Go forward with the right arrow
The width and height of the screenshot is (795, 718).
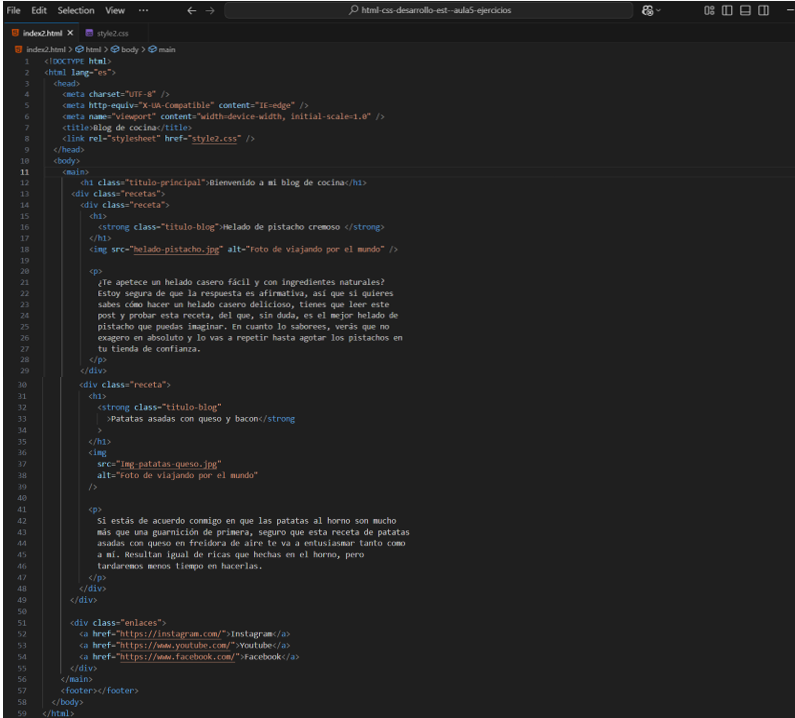[210, 10]
